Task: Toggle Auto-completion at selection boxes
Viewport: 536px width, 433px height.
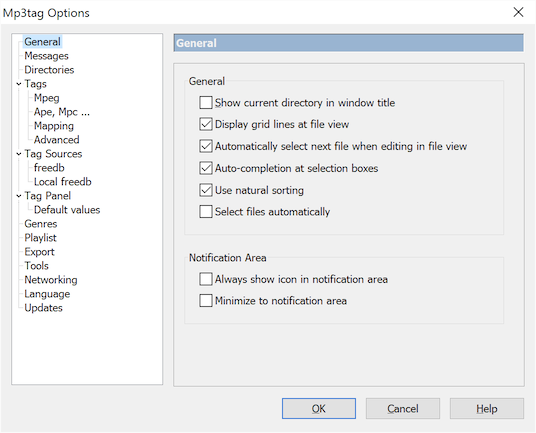Action: 206,168
